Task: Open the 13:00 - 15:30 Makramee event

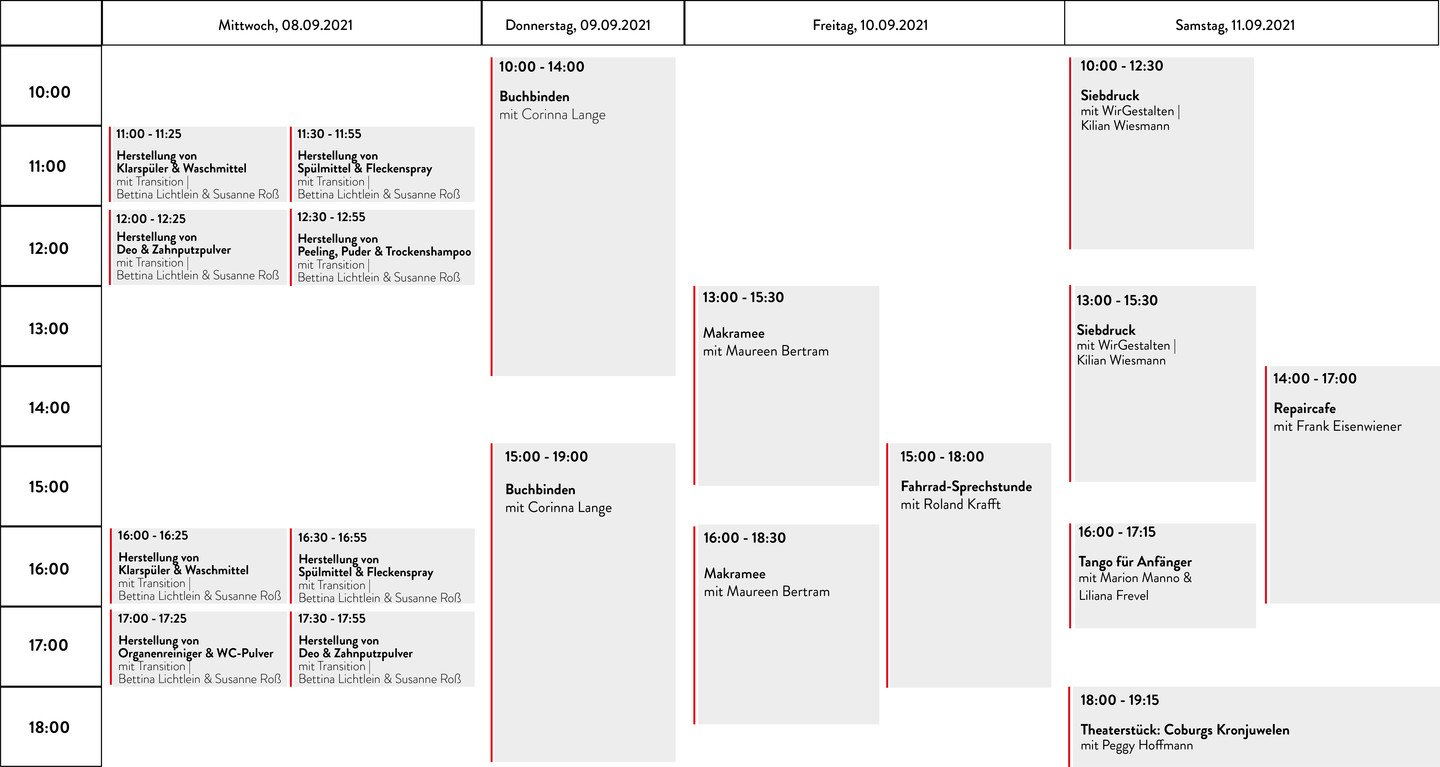Action: click(x=786, y=386)
